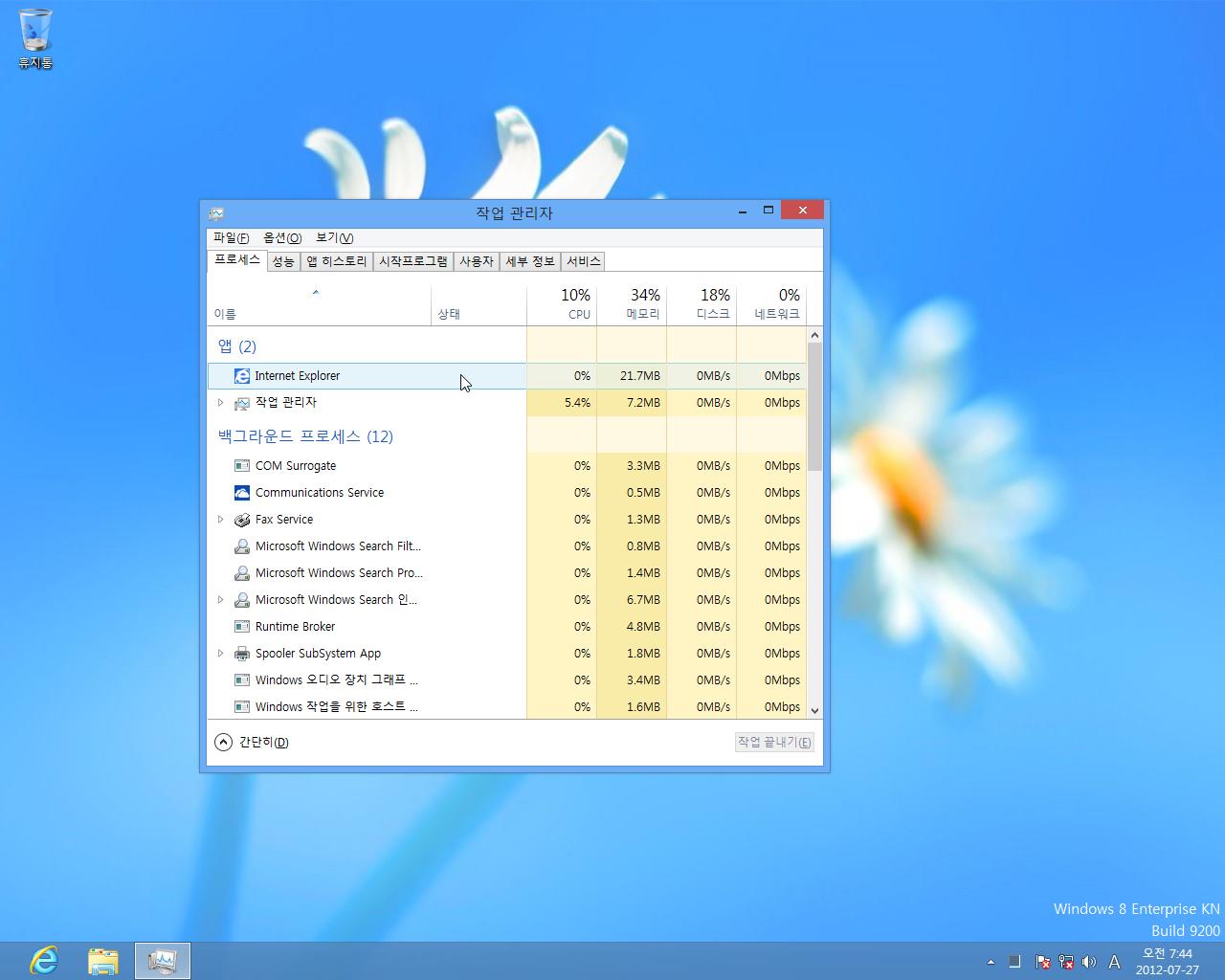Sort by the 네트워크 column header
Image resolution: width=1225 pixels, height=980 pixels.
coord(771,304)
